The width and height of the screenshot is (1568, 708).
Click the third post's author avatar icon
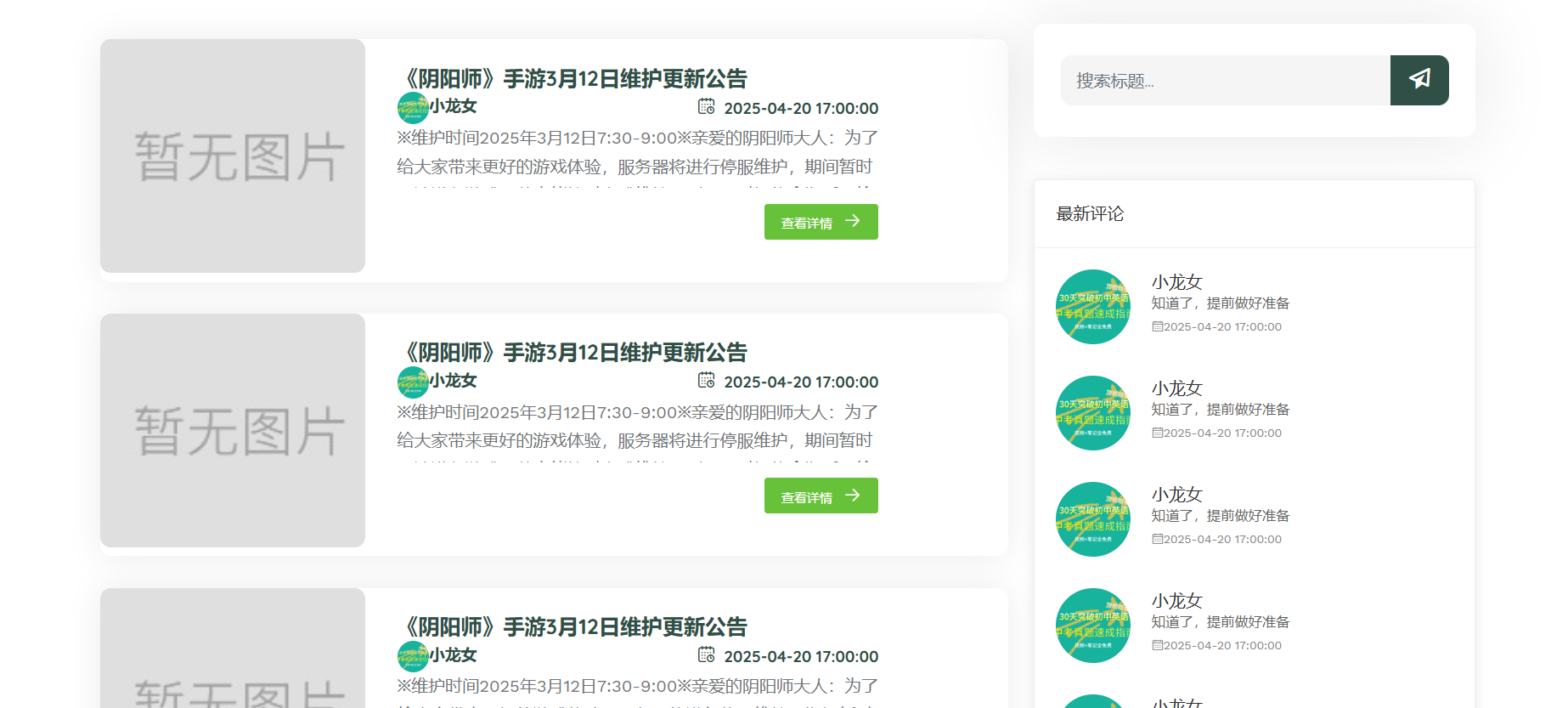point(413,656)
